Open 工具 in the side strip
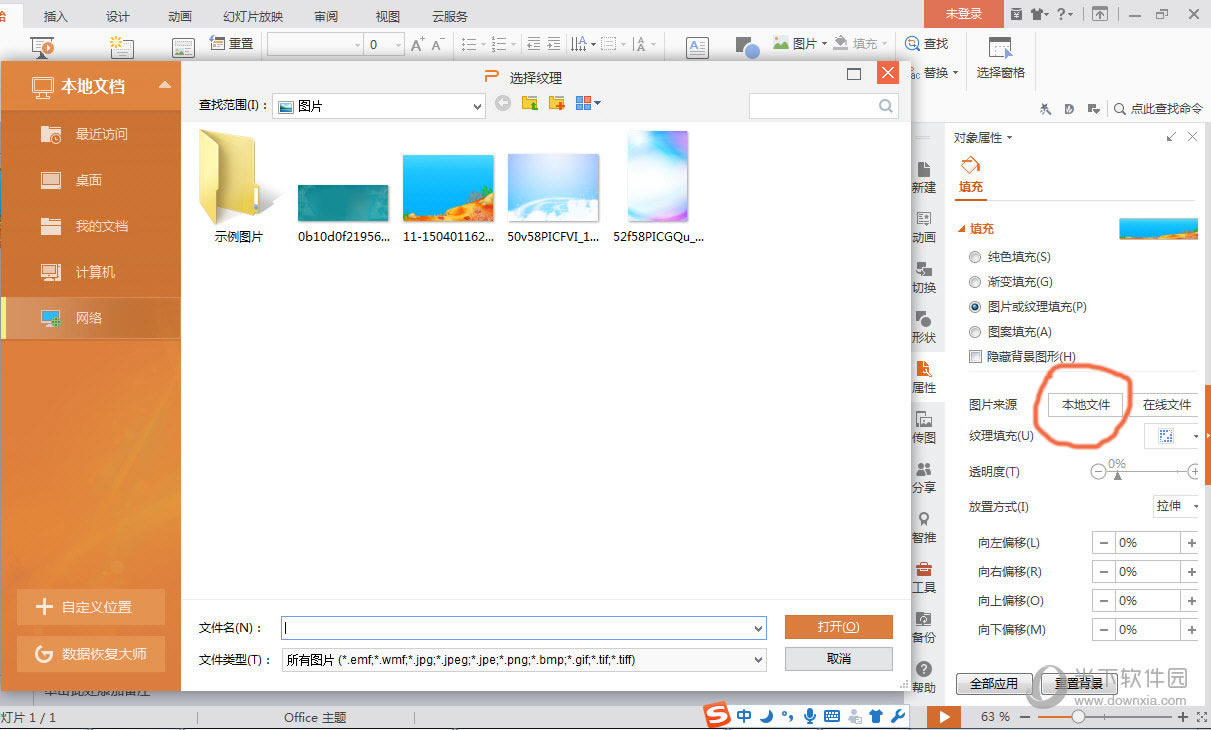The image size is (1211, 730). [x=924, y=578]
